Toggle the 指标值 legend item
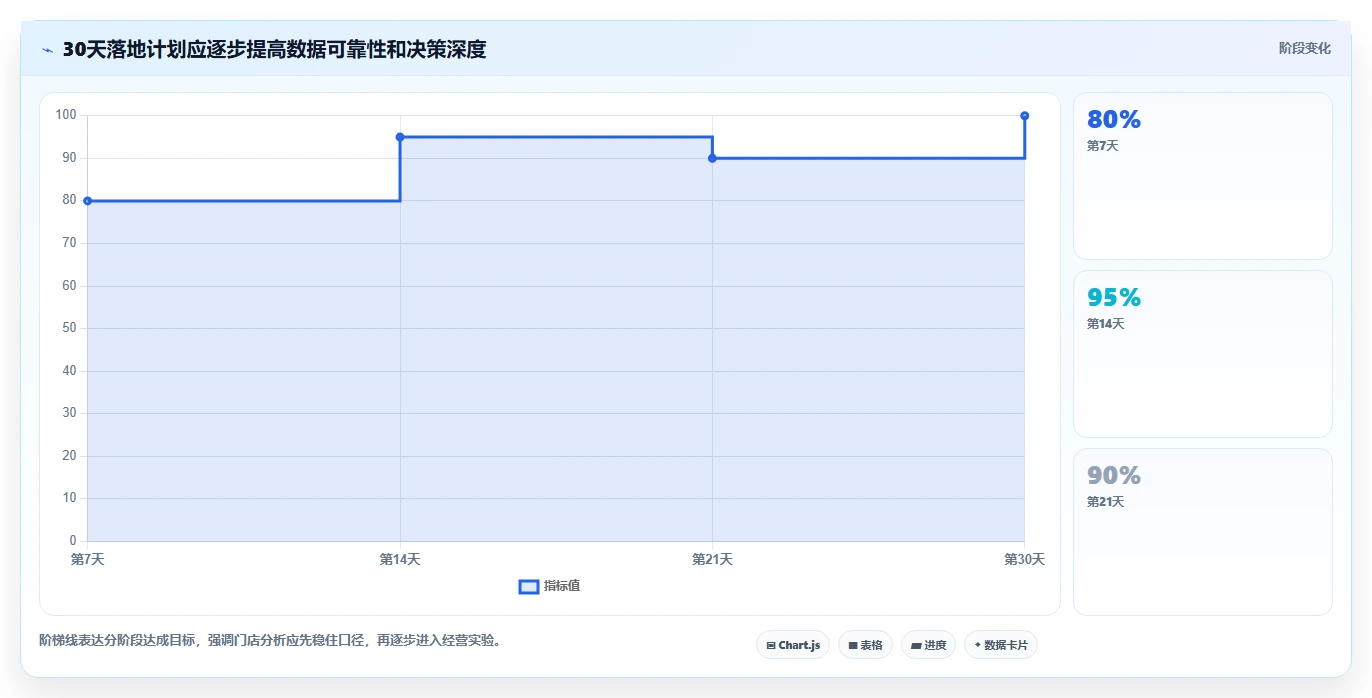 click(549, 586)
